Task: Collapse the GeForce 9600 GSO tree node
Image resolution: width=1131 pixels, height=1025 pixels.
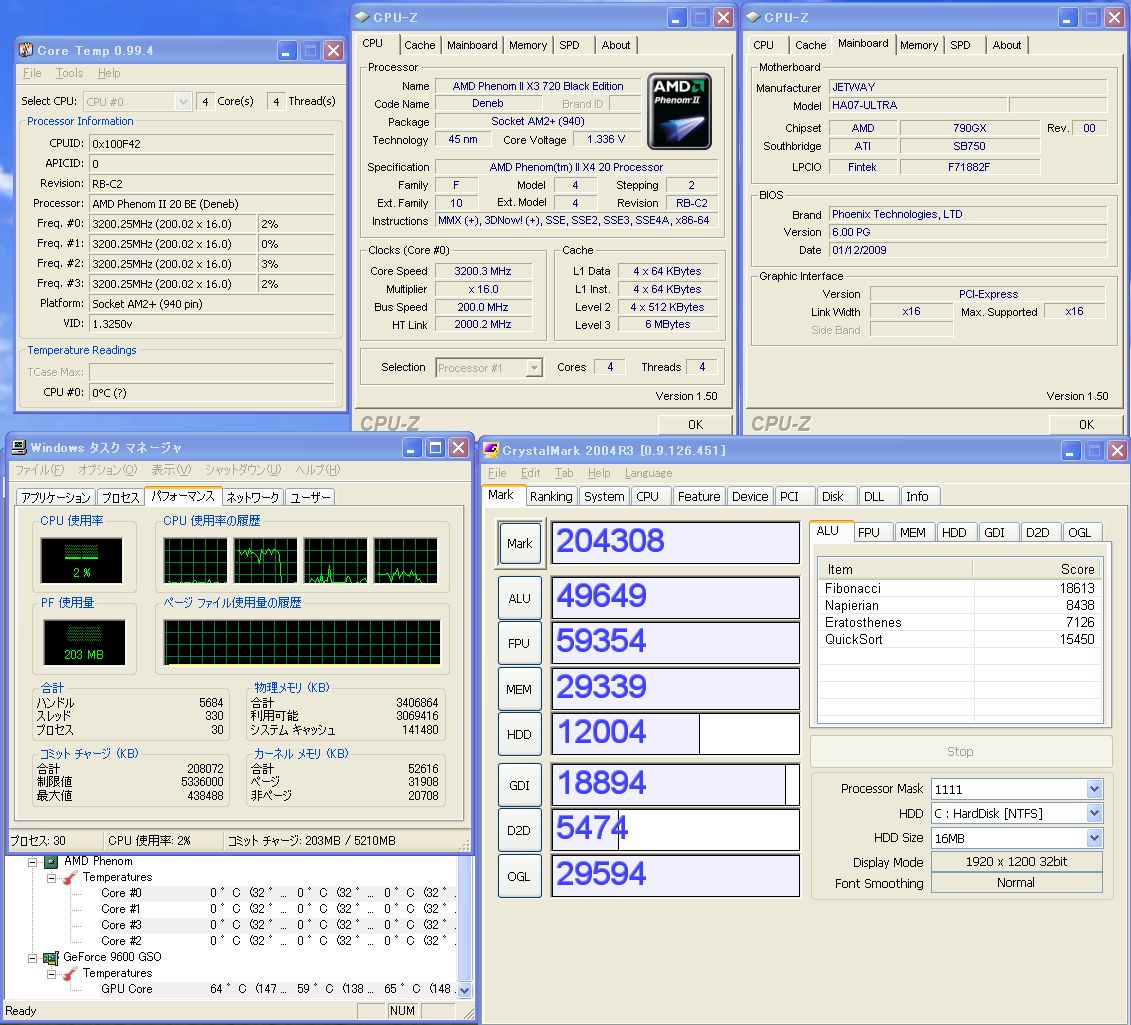Action: (33, 957)
